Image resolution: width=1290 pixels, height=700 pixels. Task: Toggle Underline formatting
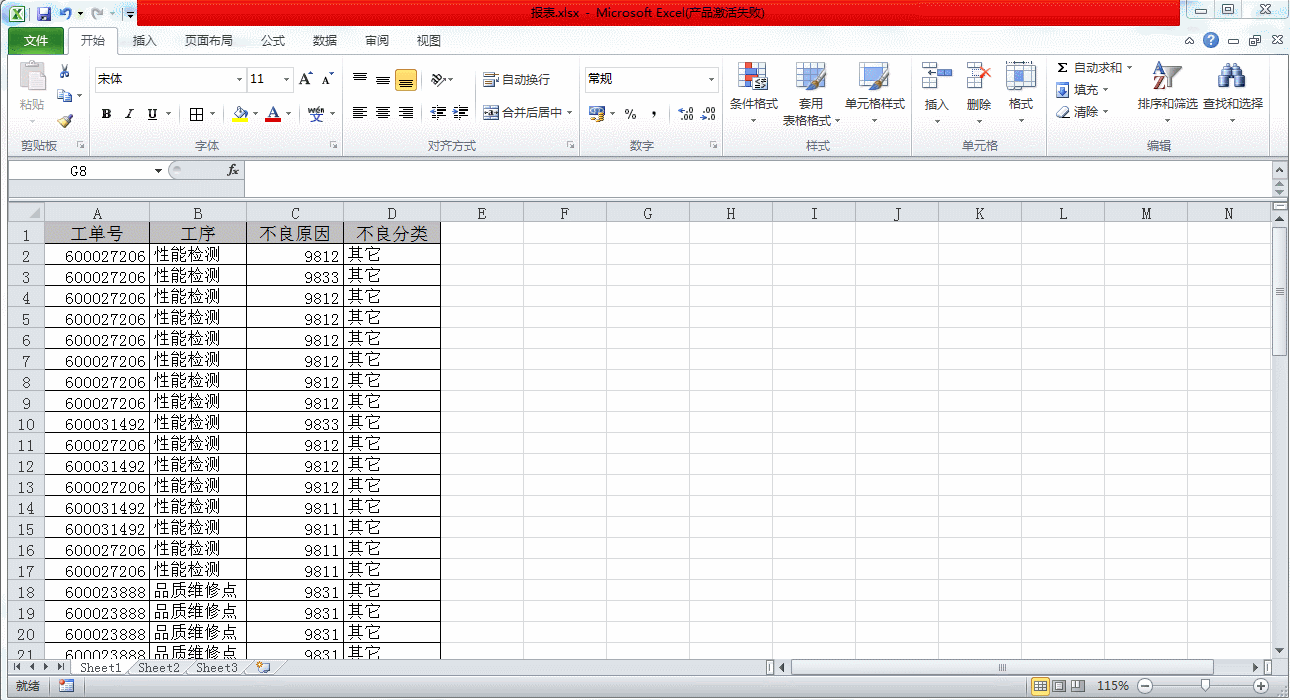pos(152,114)
